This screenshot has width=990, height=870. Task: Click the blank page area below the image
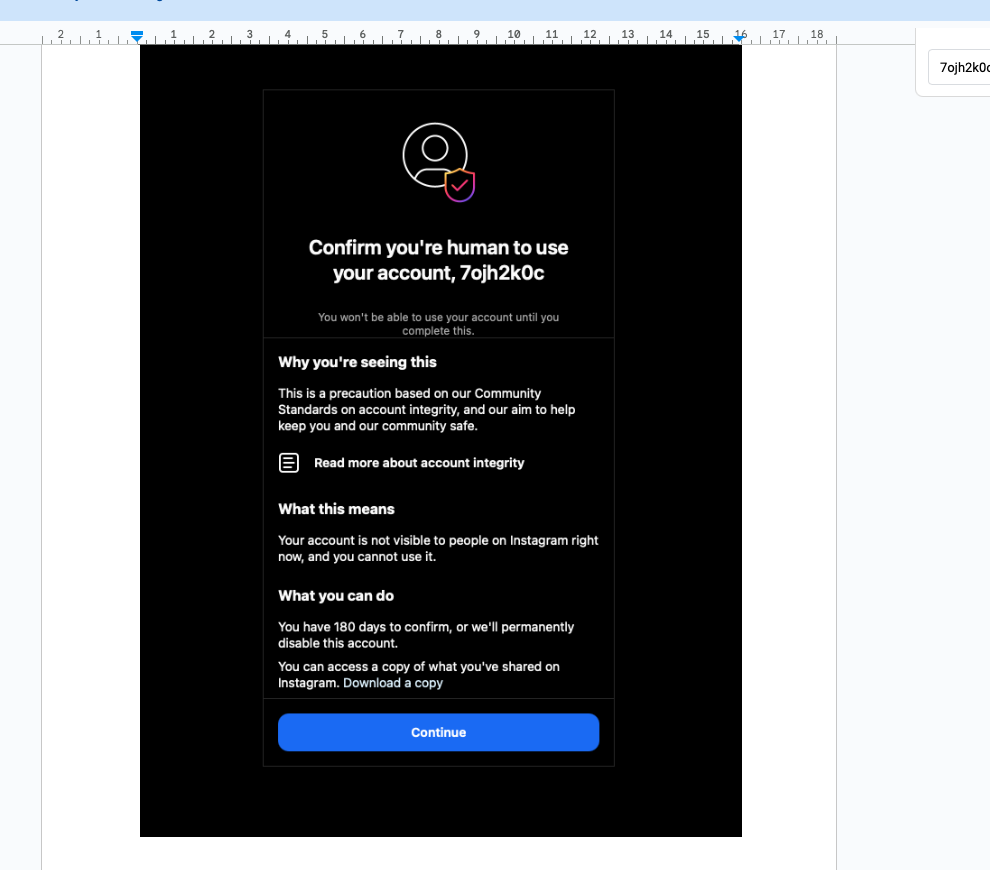[x=438, y=853]
